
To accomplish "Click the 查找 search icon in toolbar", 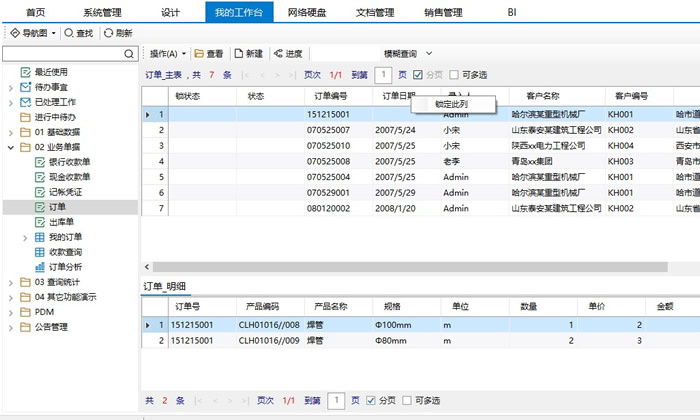I will pos(68,33).
